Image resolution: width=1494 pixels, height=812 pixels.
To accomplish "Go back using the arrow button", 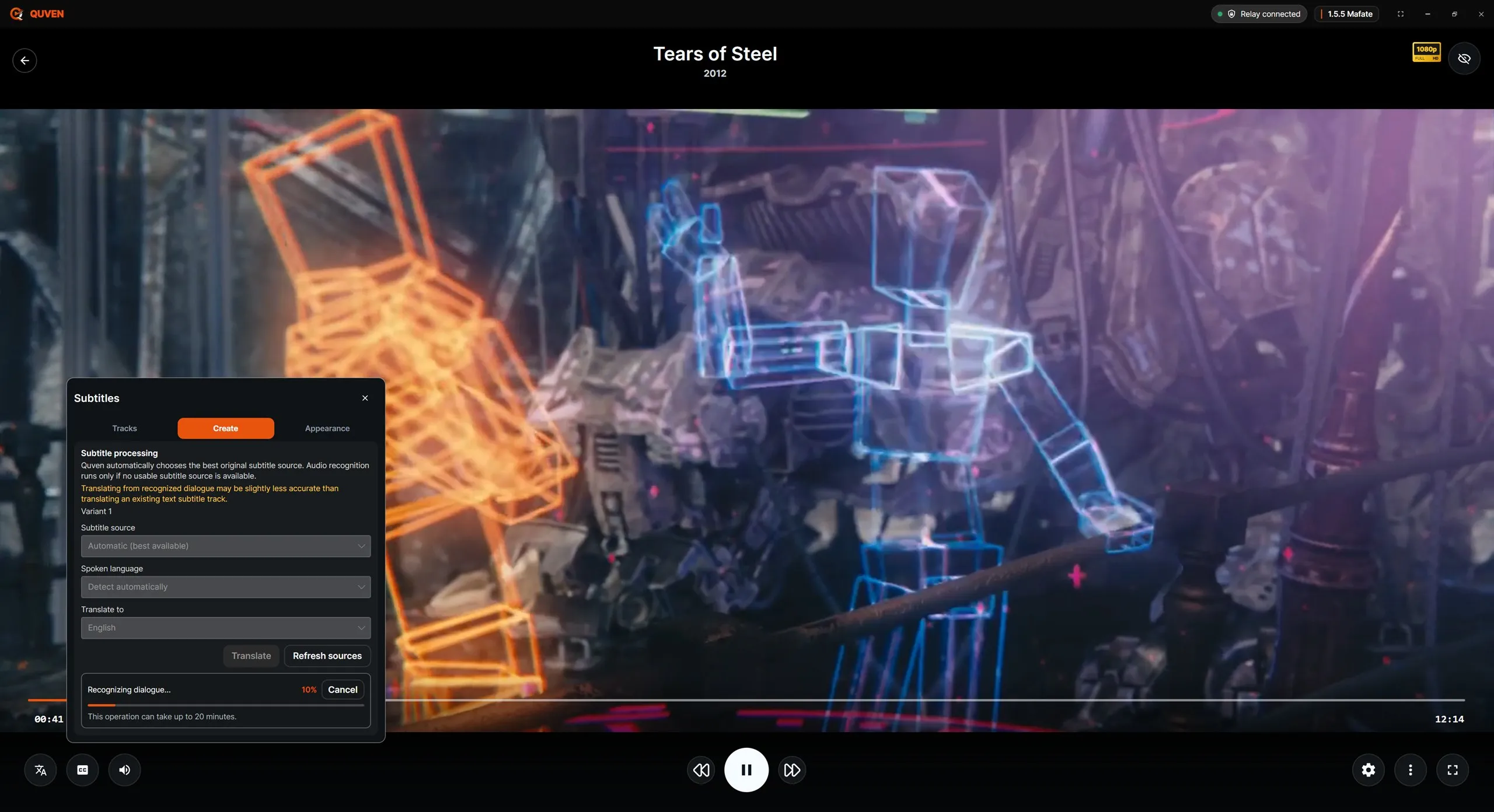I will pos(25,60).
